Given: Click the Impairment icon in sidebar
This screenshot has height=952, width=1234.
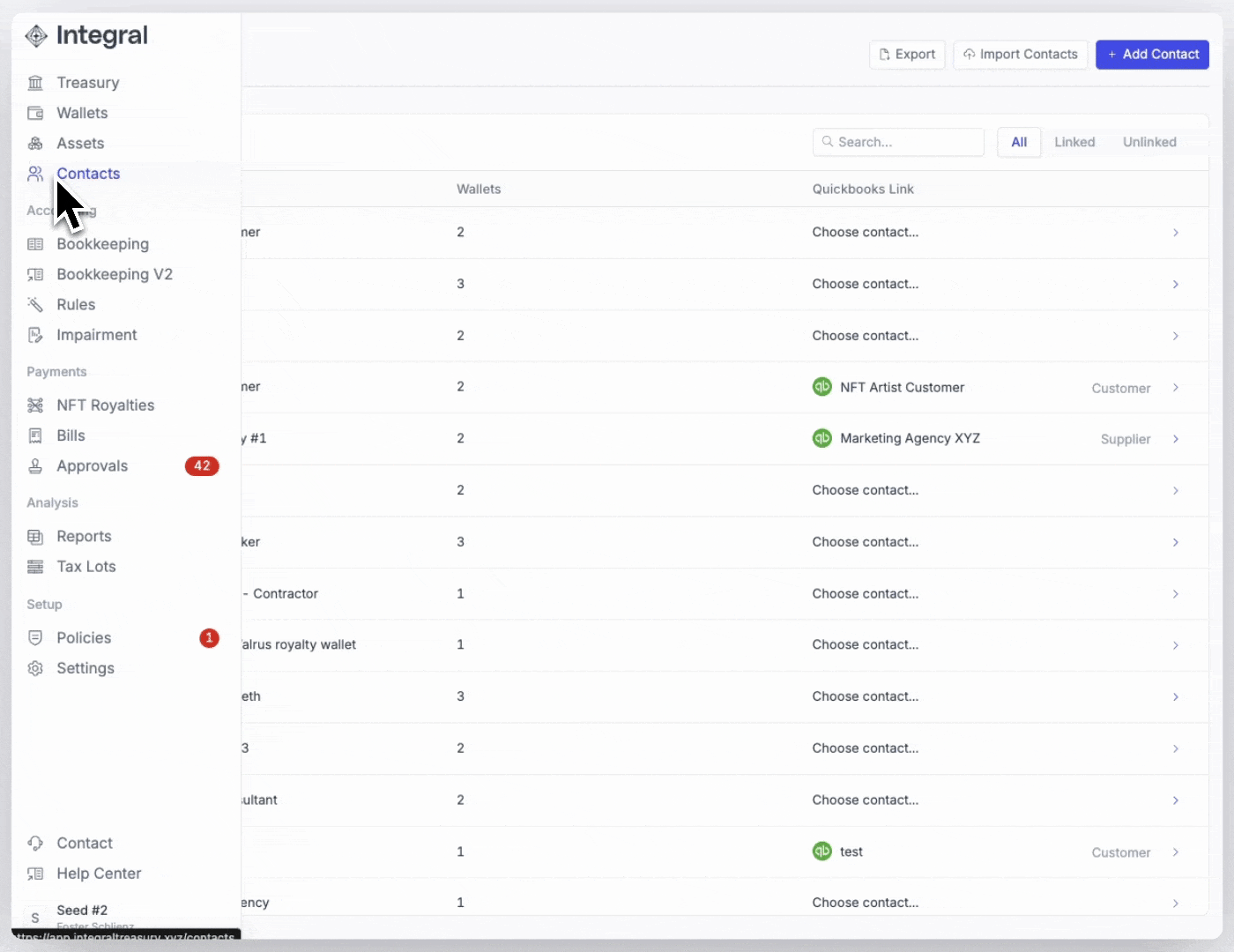Looking at the screenshot, I should 35,335.
